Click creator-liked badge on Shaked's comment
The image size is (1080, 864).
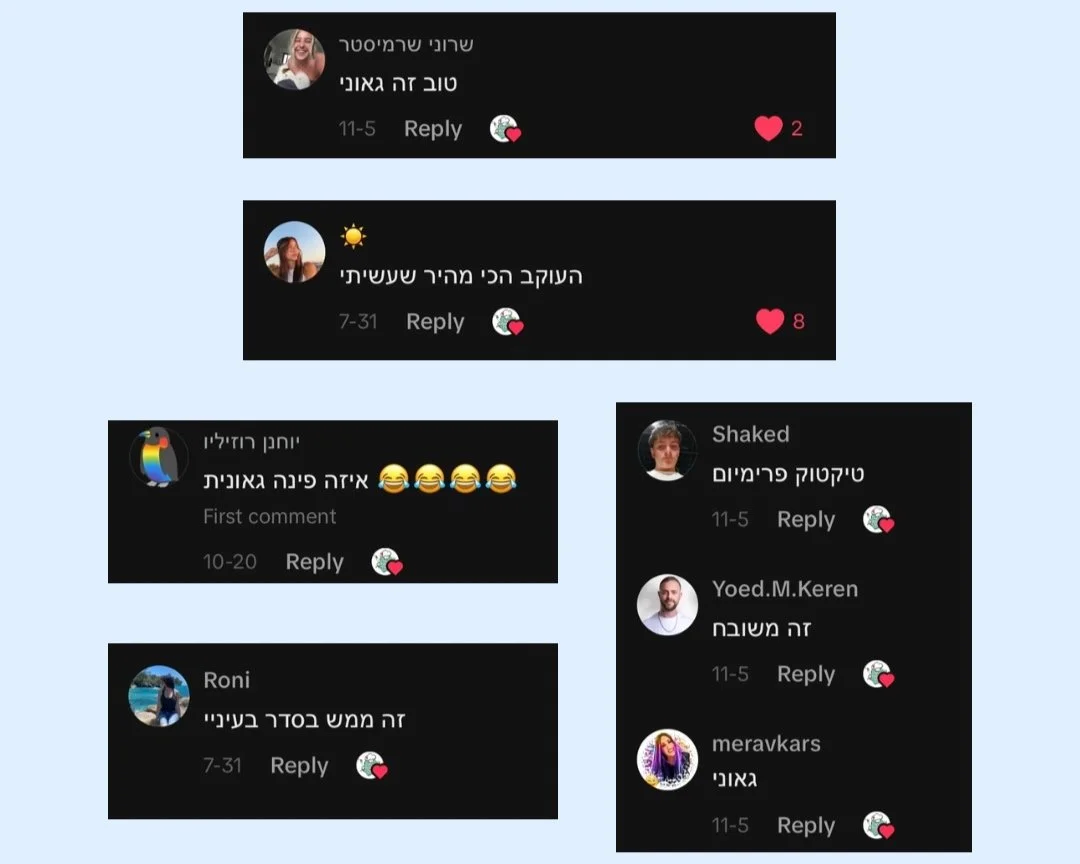pos(878,520)
